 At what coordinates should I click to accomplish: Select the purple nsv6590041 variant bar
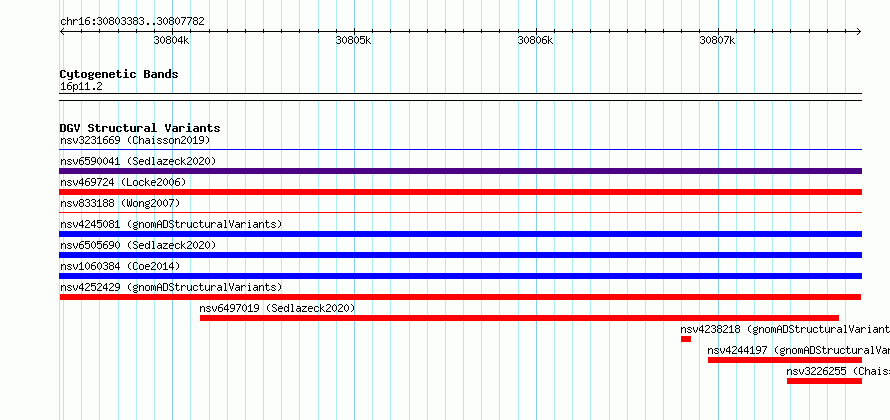click(x=461, y=171)
